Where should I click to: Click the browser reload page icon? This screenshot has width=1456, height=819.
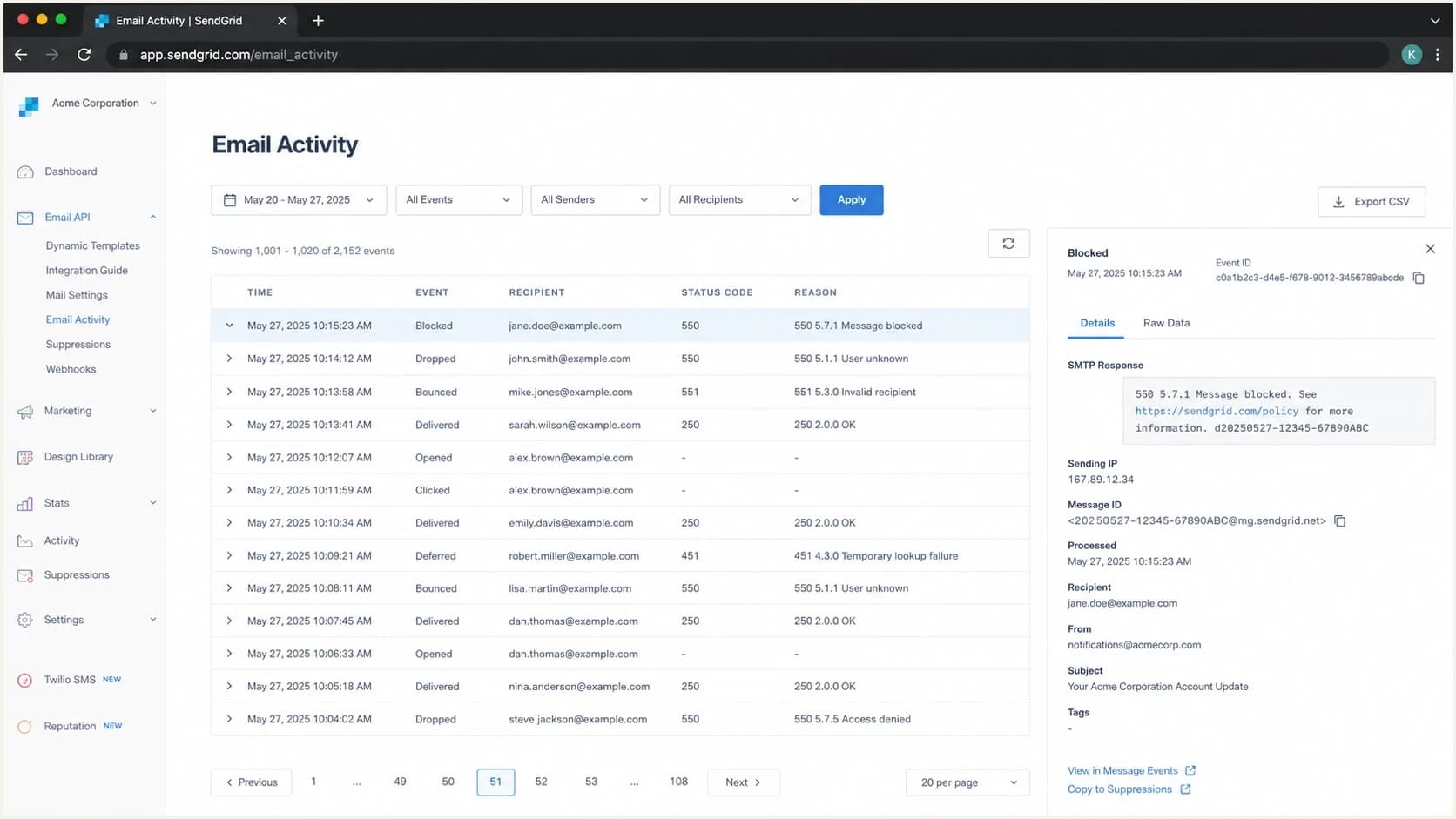coord(84,55)
